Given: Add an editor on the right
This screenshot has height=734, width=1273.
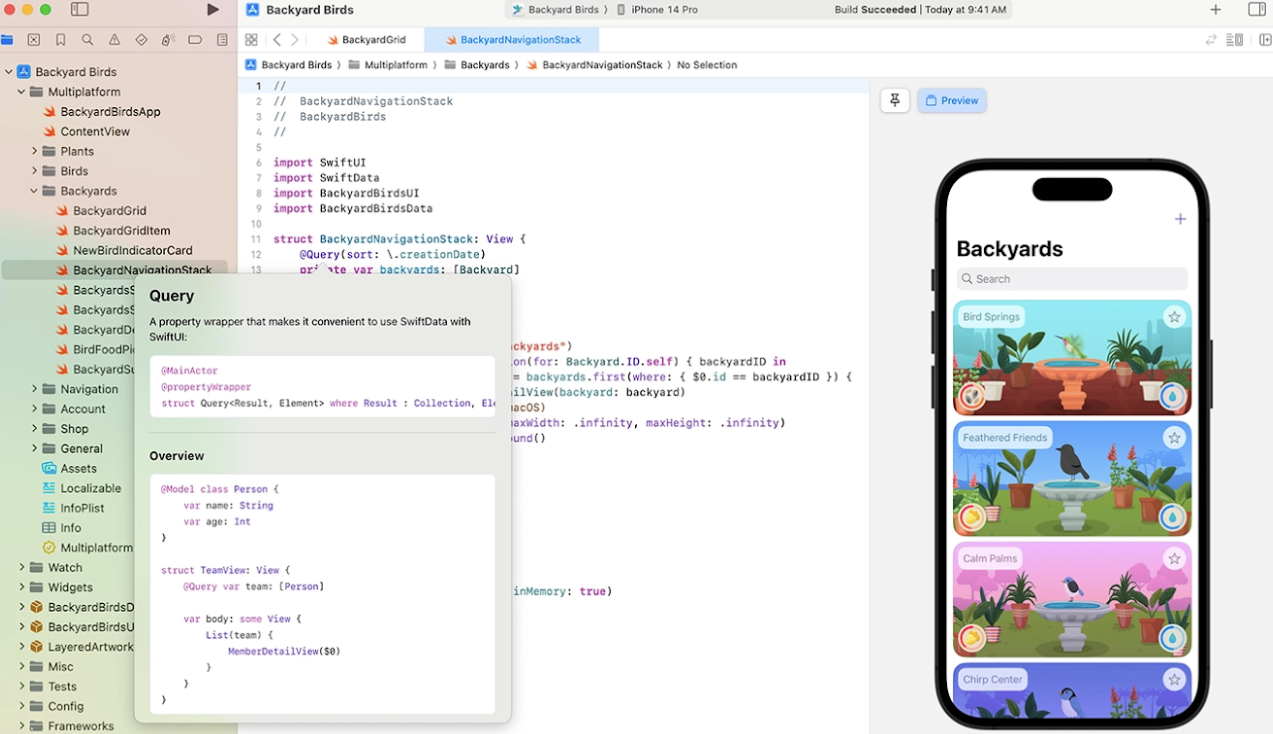Looking at the screenshot, I should click(x=1265, y=40).
